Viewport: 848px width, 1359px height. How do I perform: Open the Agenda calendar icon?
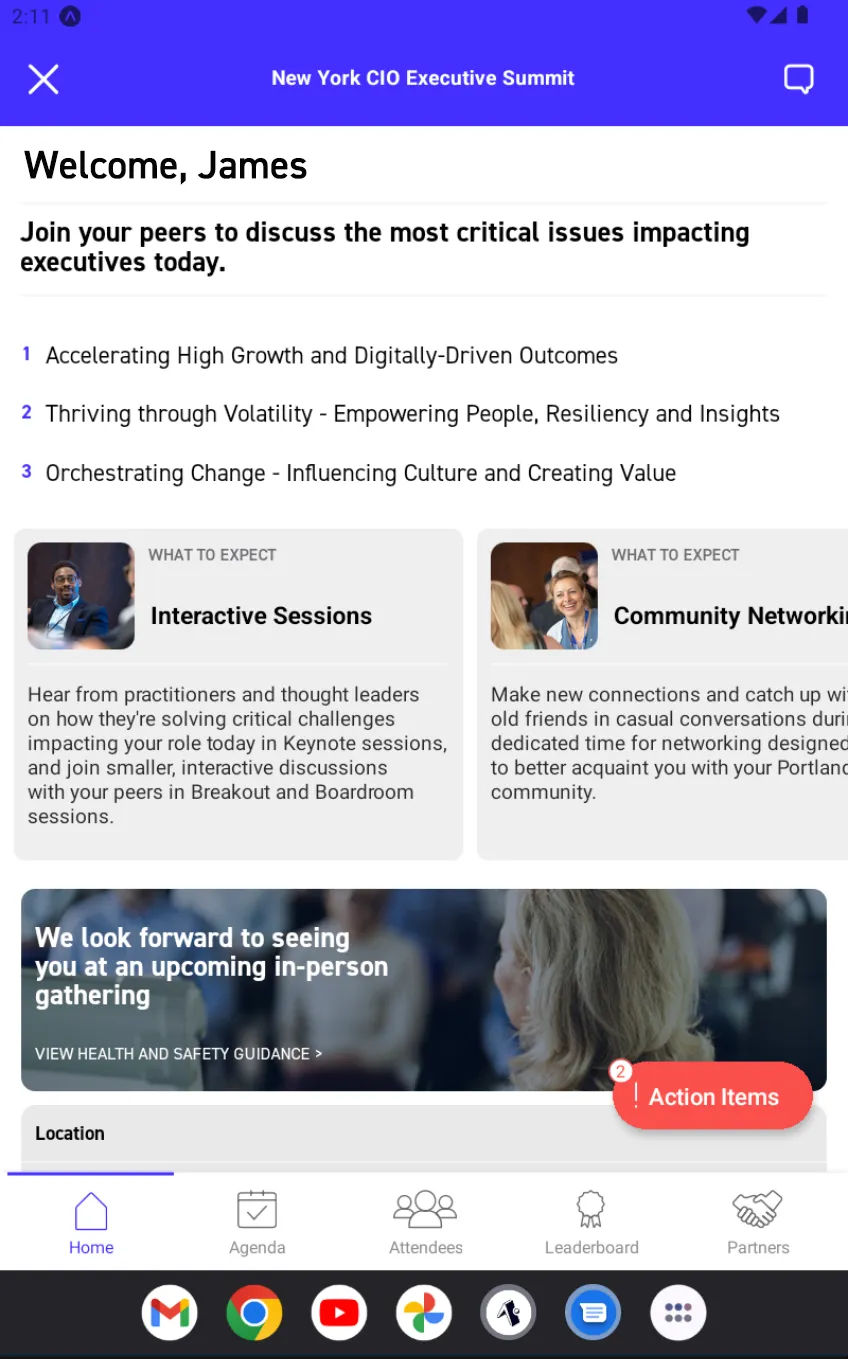click(x=257, y=1209)
